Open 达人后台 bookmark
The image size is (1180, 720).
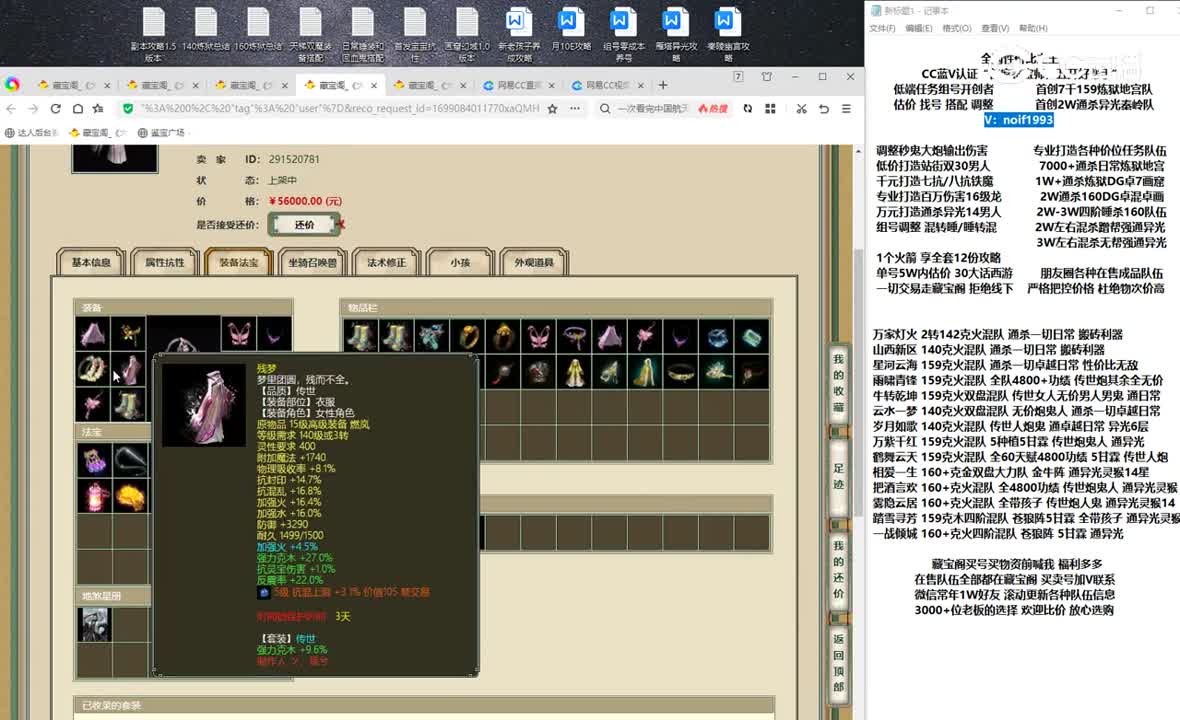(x=32, y=132)
